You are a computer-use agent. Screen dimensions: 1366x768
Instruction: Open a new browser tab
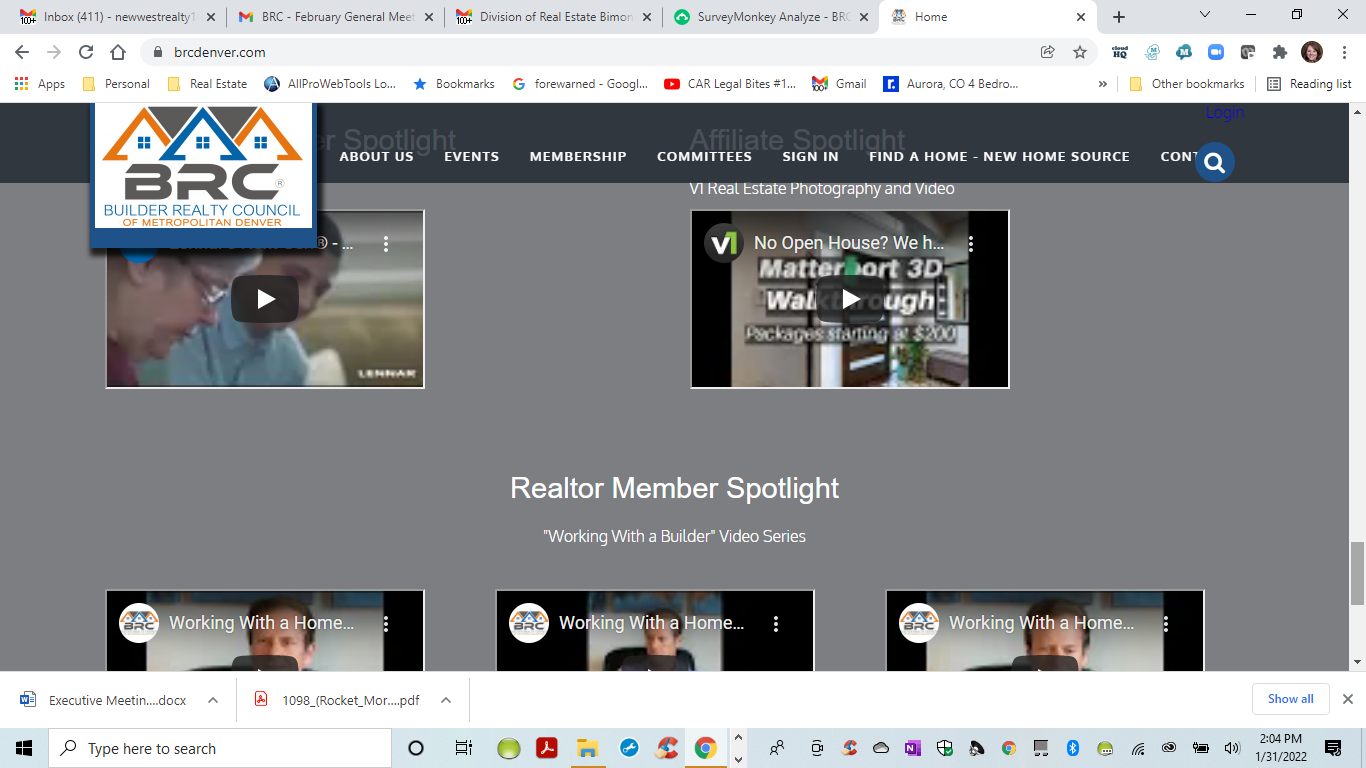pyautogui.click(x=1119, y=17)
